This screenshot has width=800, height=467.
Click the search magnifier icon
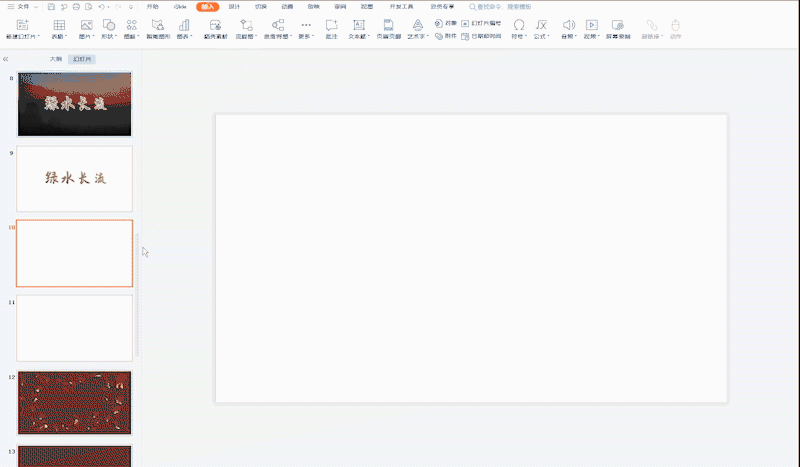click(x=472, y=7)
